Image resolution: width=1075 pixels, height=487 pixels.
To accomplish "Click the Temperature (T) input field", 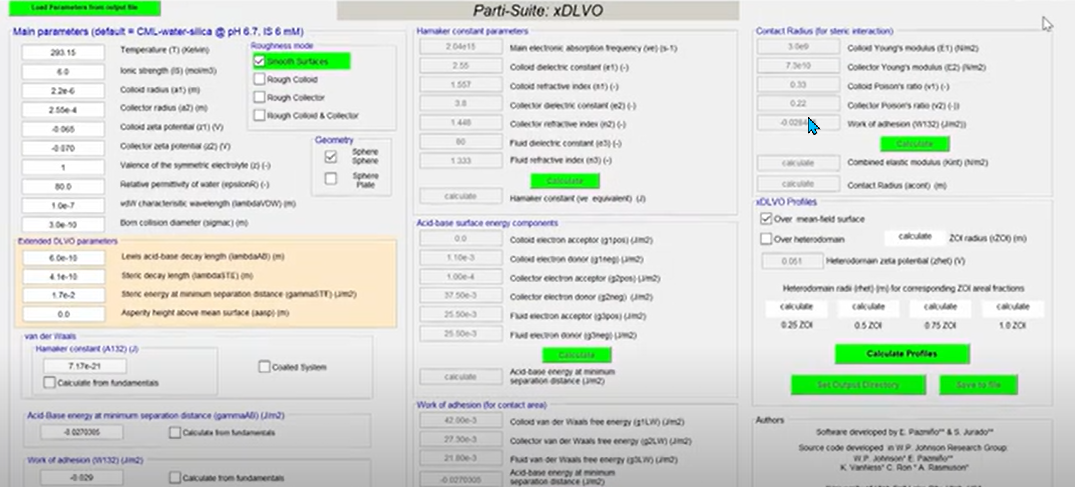I will 63,52.
